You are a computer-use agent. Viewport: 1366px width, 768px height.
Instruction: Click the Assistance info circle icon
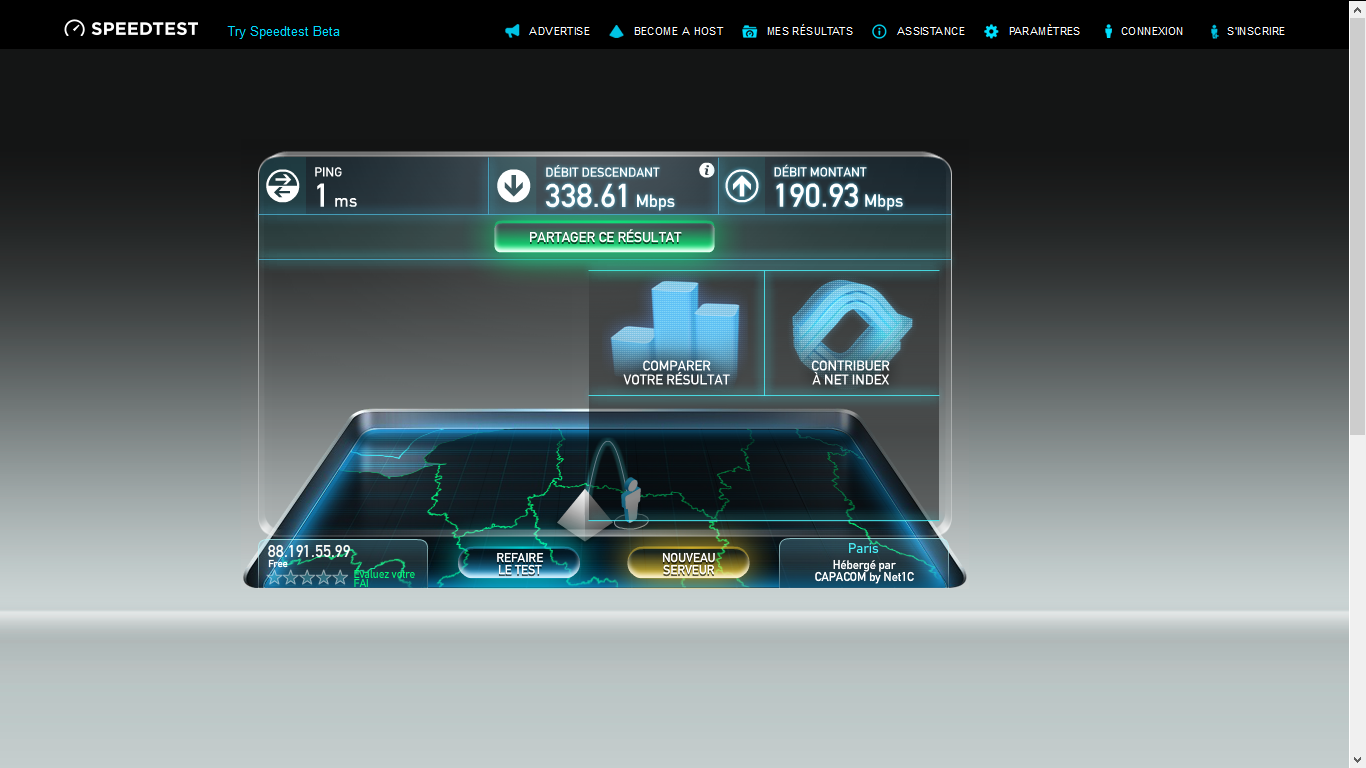point(879,31)
